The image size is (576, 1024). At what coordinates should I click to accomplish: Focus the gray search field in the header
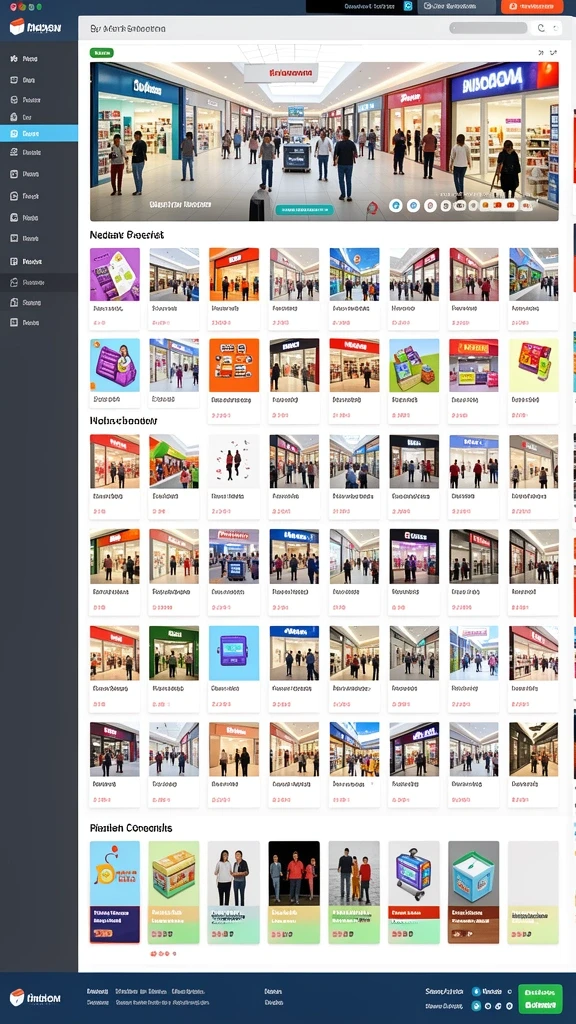click(x=488, y=28)
